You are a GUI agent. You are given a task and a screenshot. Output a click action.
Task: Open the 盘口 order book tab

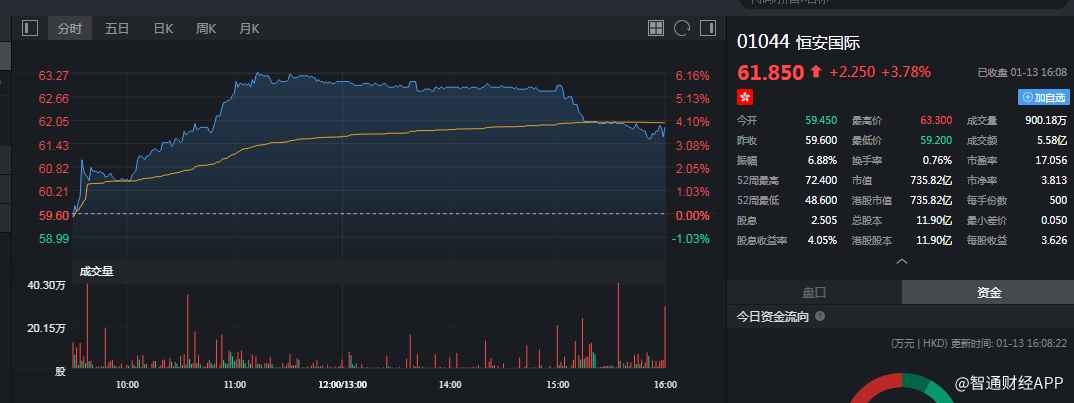click(x=814, y=292)
